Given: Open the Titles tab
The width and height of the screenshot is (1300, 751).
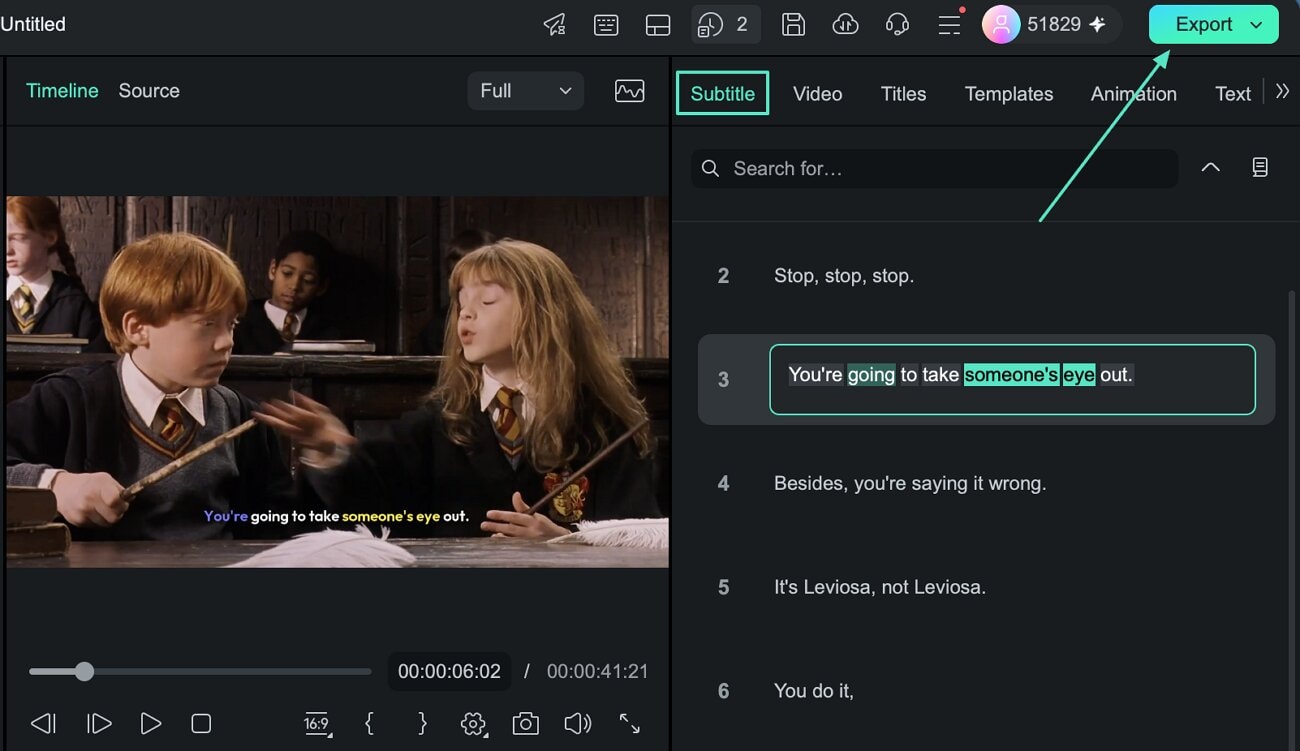Looking at the screenshot, I should coord(903,94).
